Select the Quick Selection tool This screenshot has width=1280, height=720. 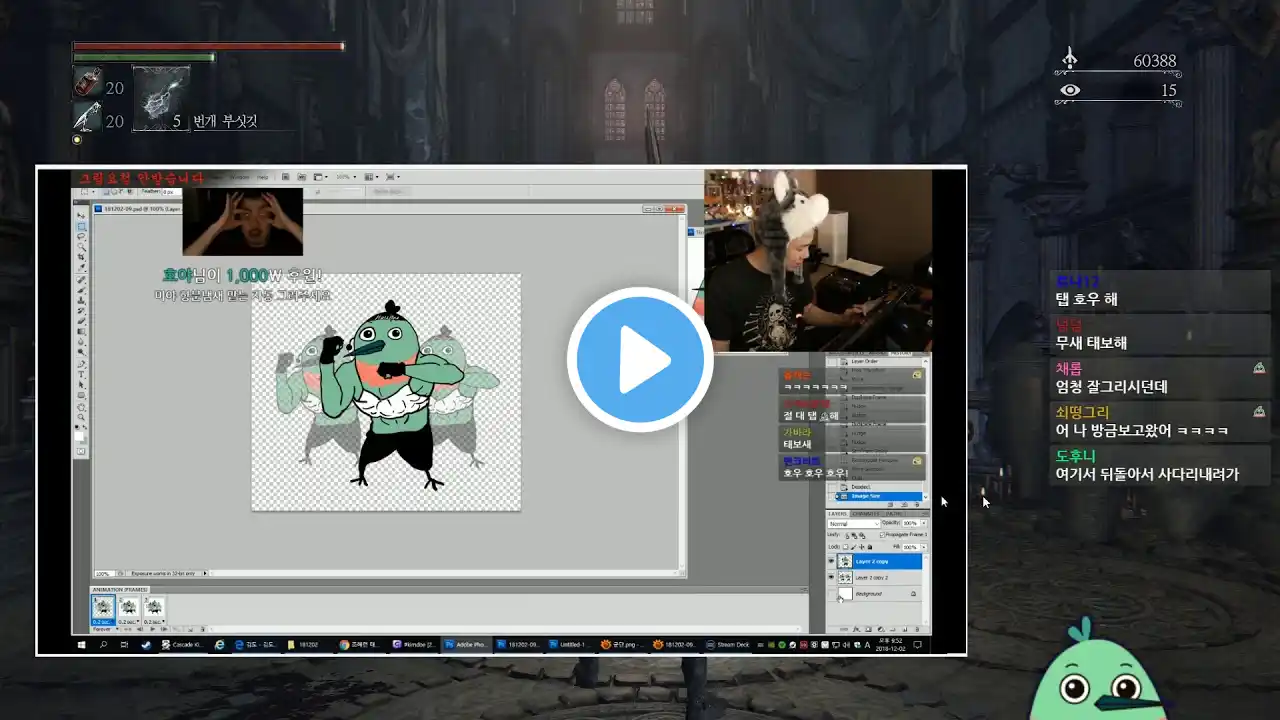[82, 247]
